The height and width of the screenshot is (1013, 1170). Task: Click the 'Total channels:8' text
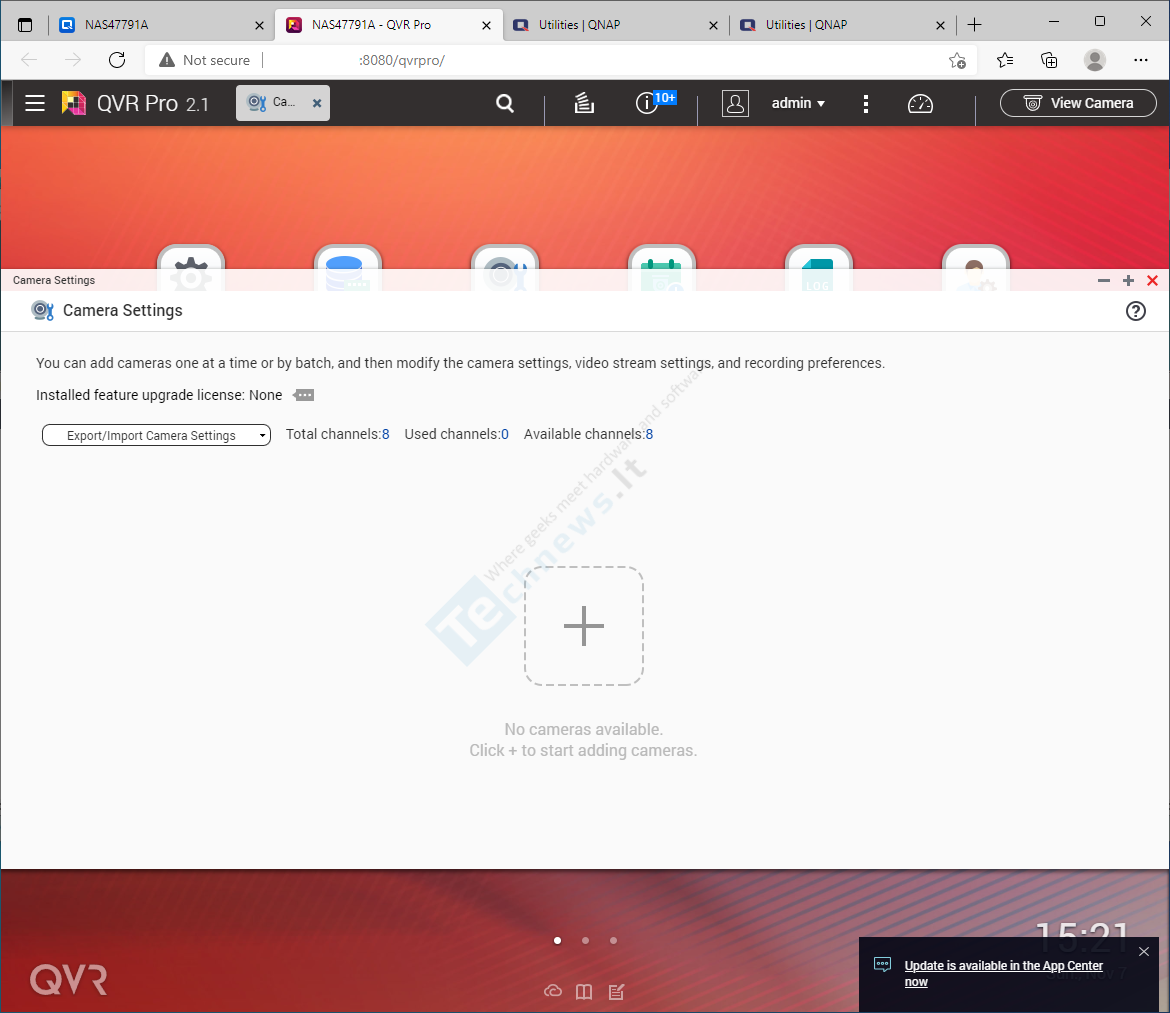(337, 434)
